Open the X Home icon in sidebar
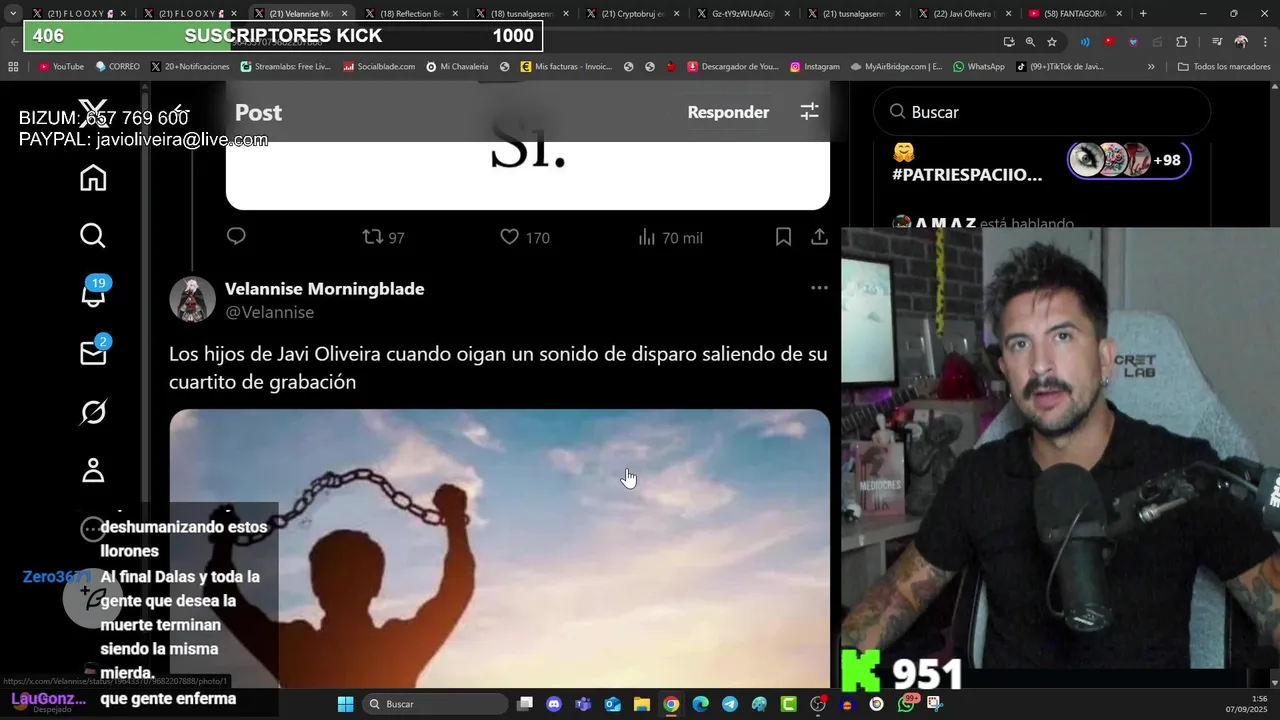1280x720 pixels. coord(93,178)
